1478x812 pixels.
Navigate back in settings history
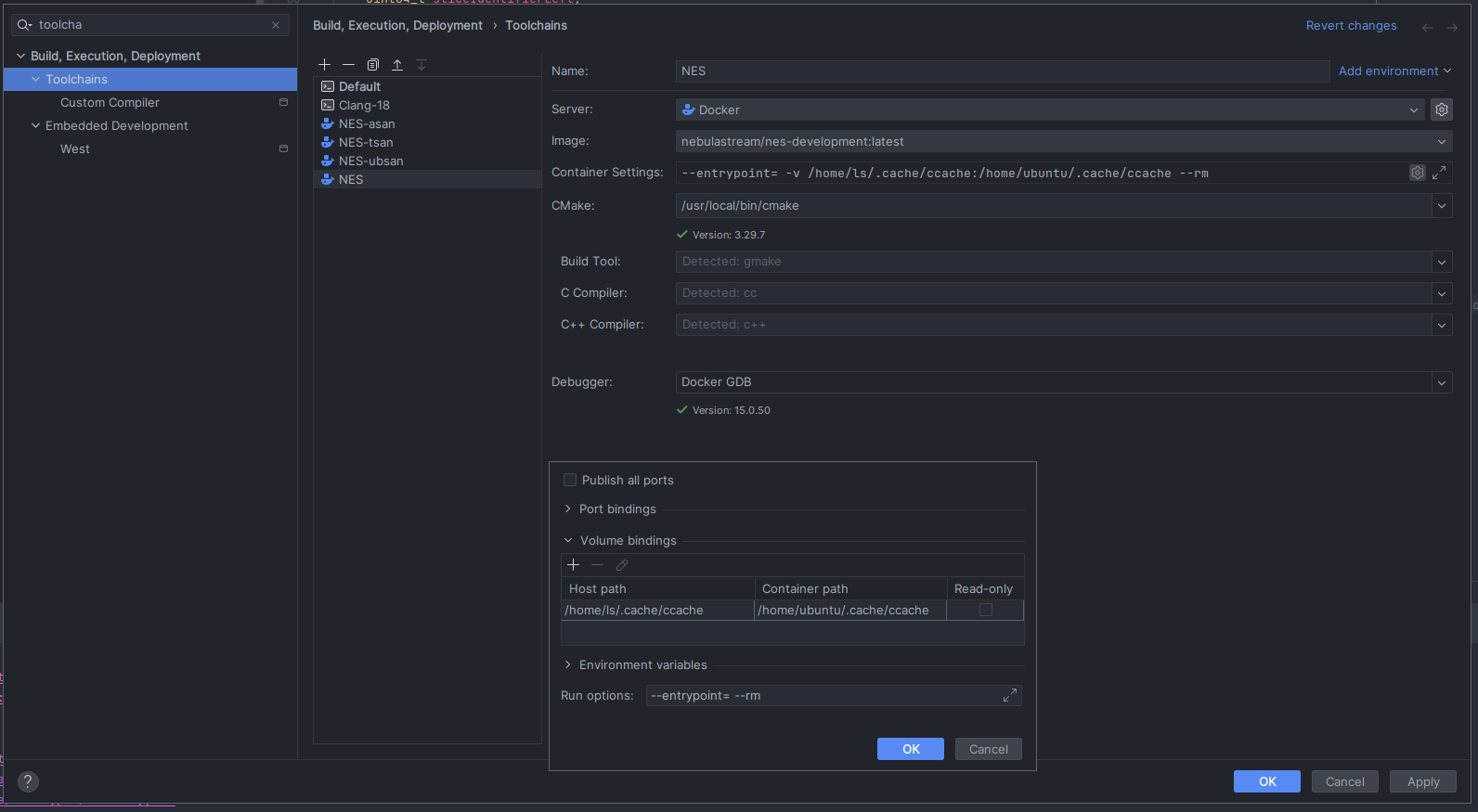click(1428, 28)
